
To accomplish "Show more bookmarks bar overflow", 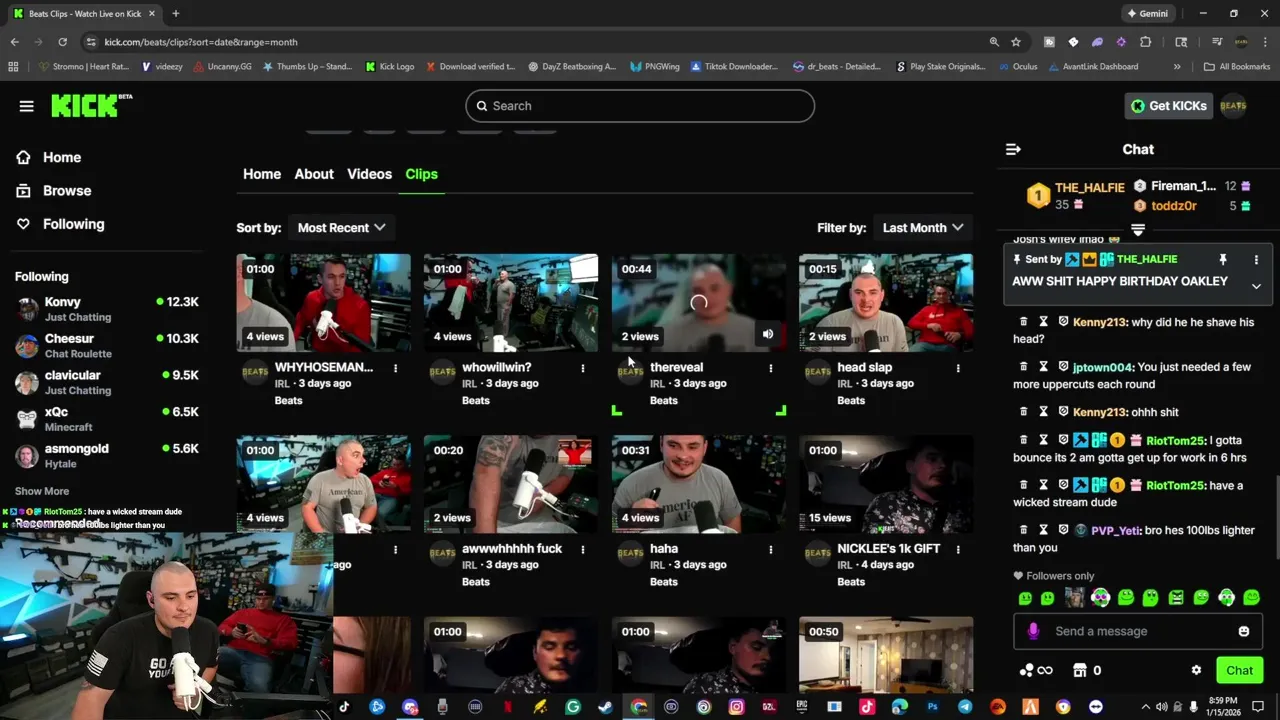I will pos(1176,67).
